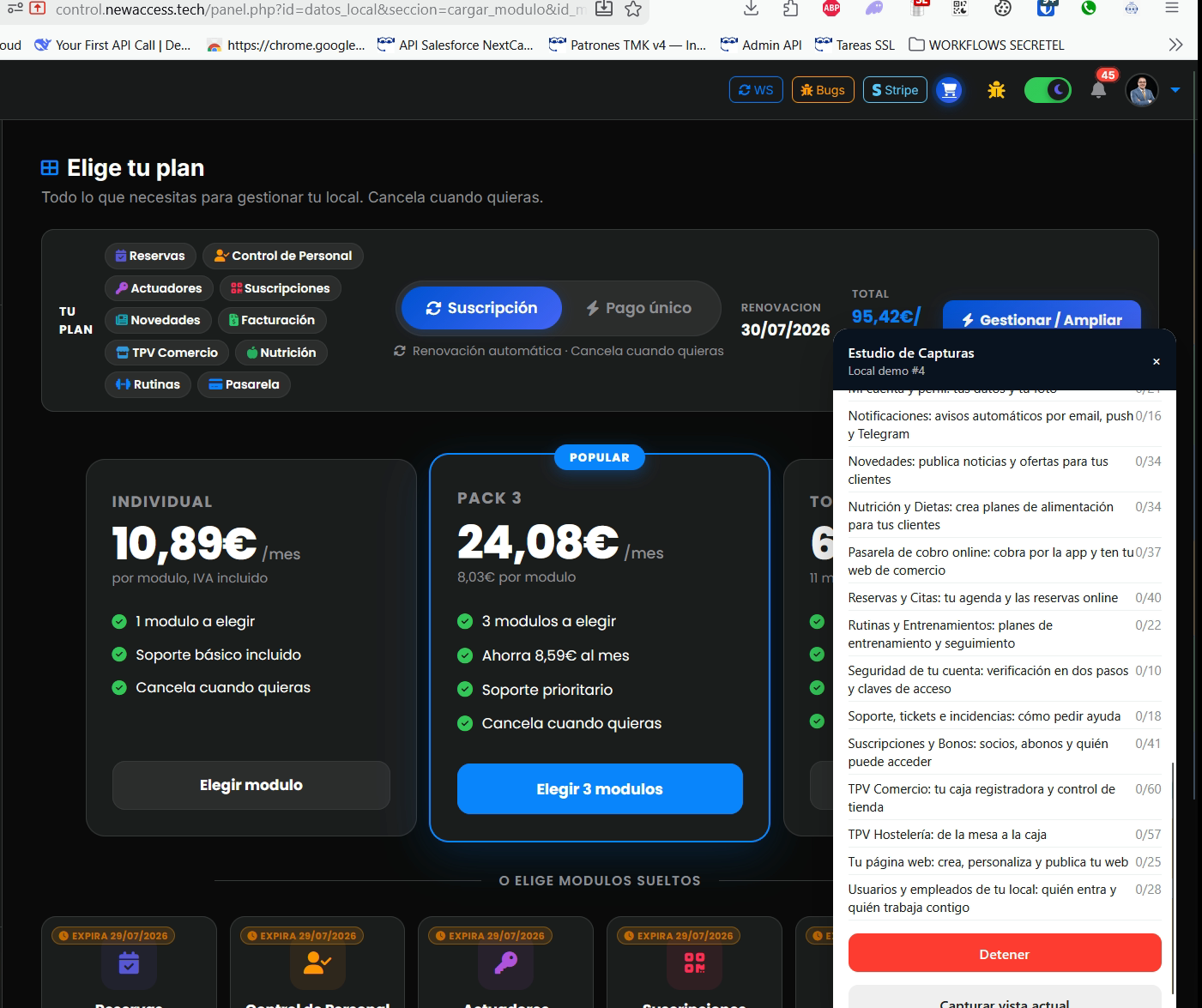Click the Actuadores key module card icon
1202x1008 pixels.
(x=505, y=963)
